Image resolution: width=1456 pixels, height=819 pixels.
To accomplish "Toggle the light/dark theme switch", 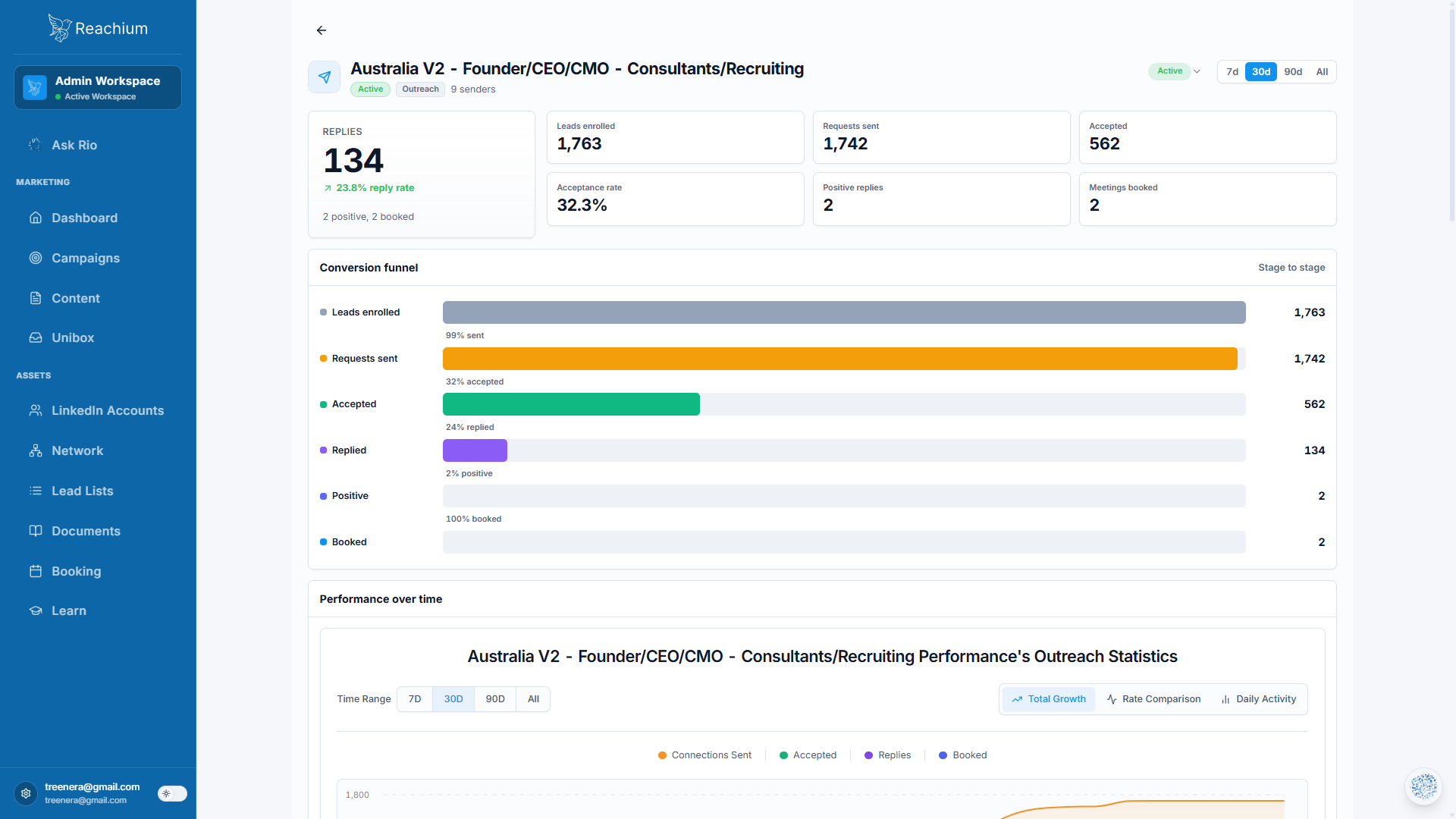I will coord(172,793).
